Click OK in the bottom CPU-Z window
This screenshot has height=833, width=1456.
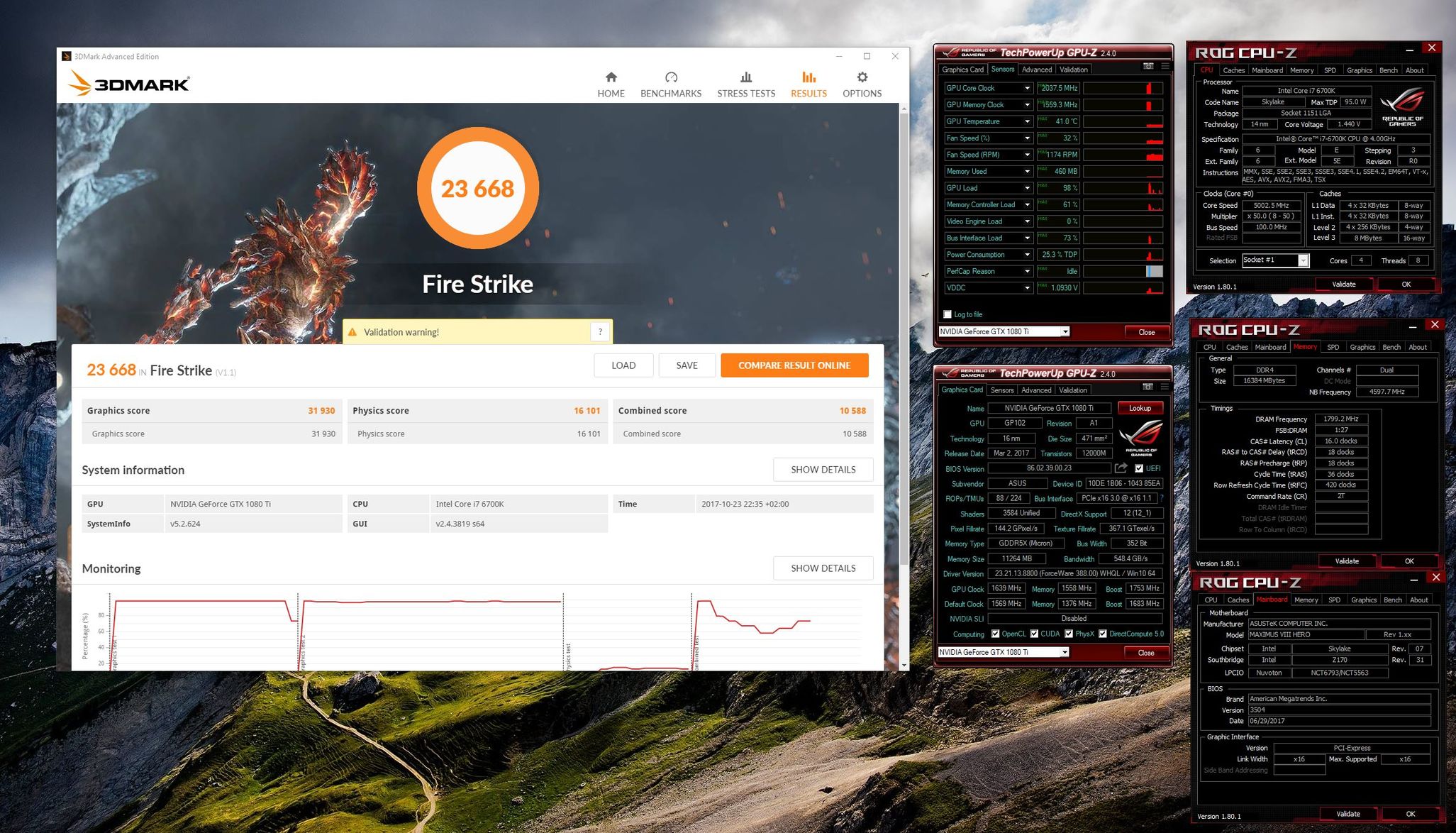tap(1410, 814)
